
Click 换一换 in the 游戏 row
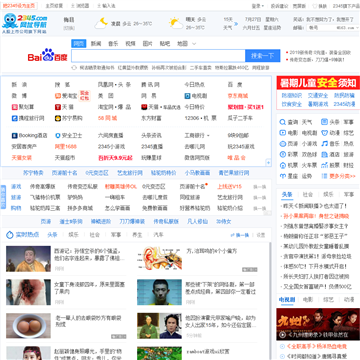pyautogui.click(x=260, y=187)
